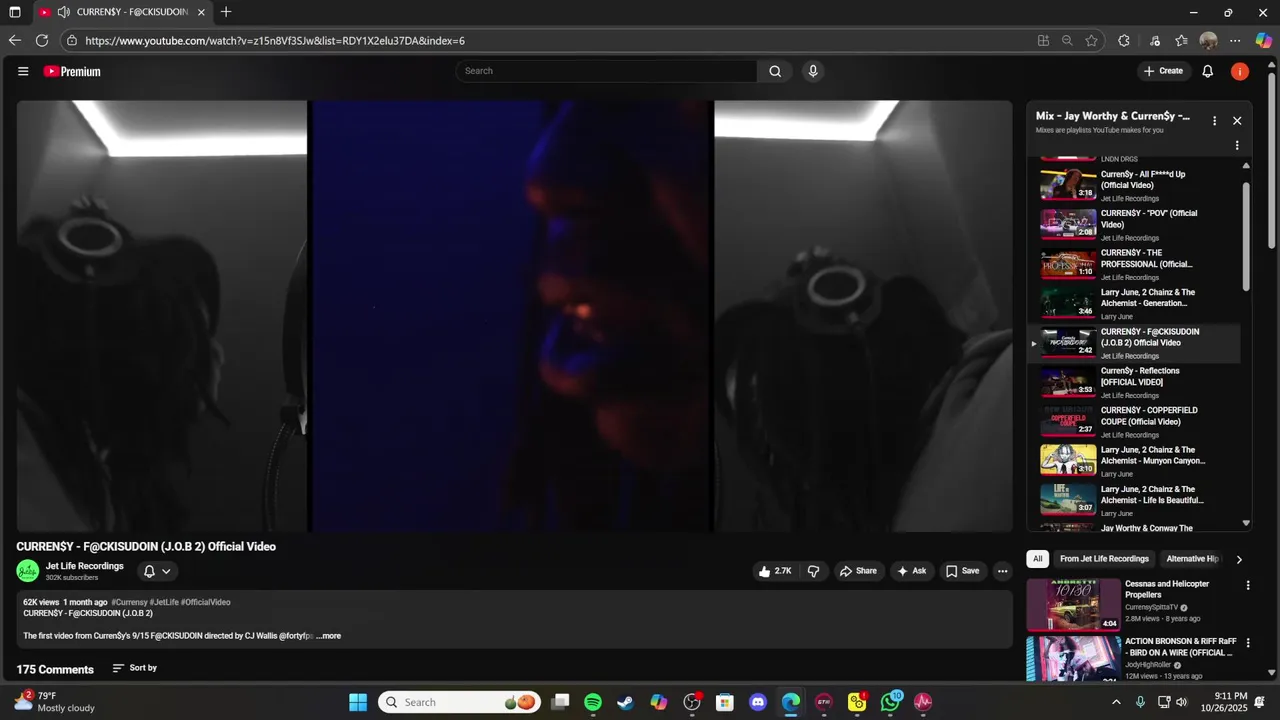Open the browser favorites list icon
This screenshot has width=1280, height=720.
point(1181,41)
